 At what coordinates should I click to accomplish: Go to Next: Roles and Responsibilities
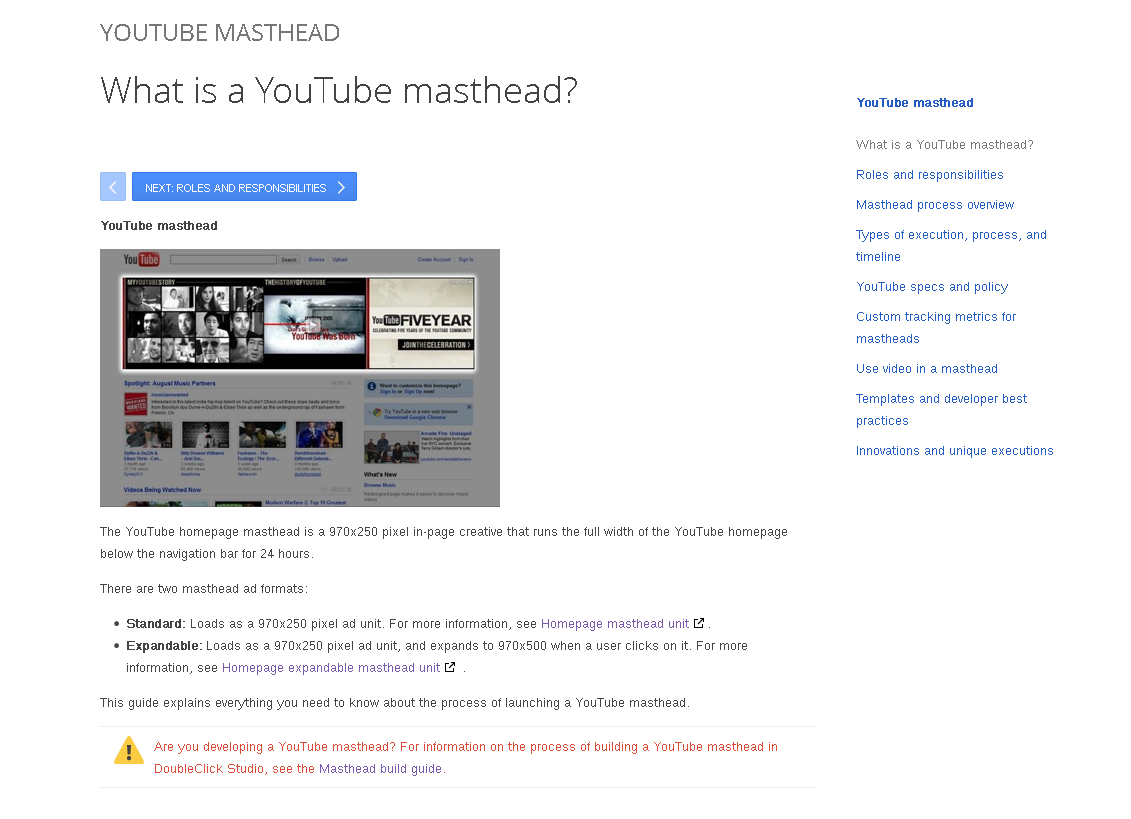(245, 187)
